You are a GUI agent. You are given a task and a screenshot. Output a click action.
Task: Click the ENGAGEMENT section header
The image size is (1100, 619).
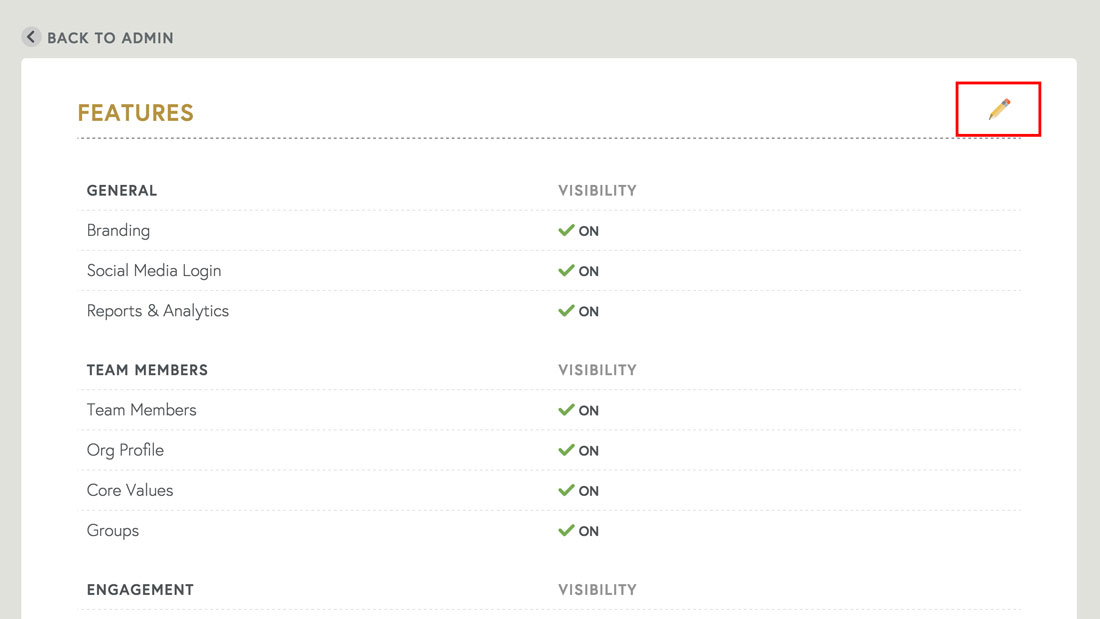pos(140,589)
